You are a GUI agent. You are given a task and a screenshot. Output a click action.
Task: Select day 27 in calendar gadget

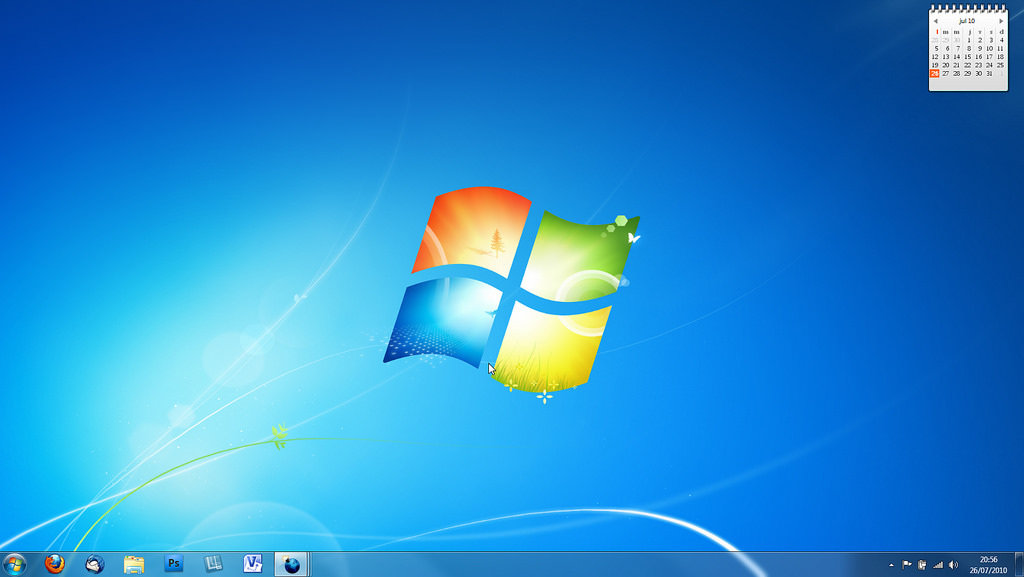946,74
